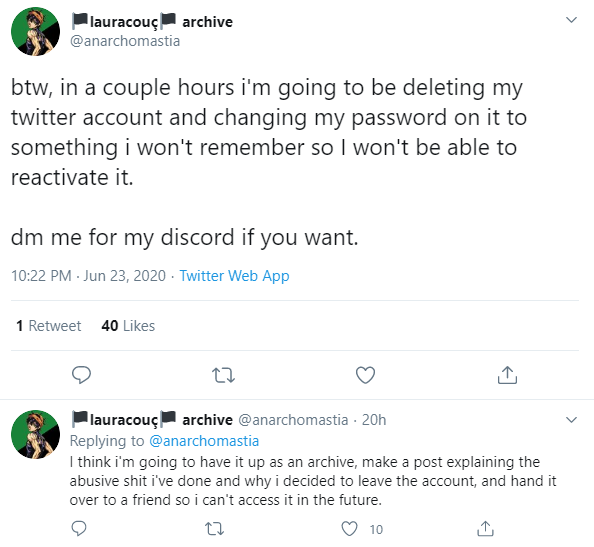Open the @anarchomastia handle in main tweet header
The width and height of the screenshot is (594, 547).
point(125,41)
